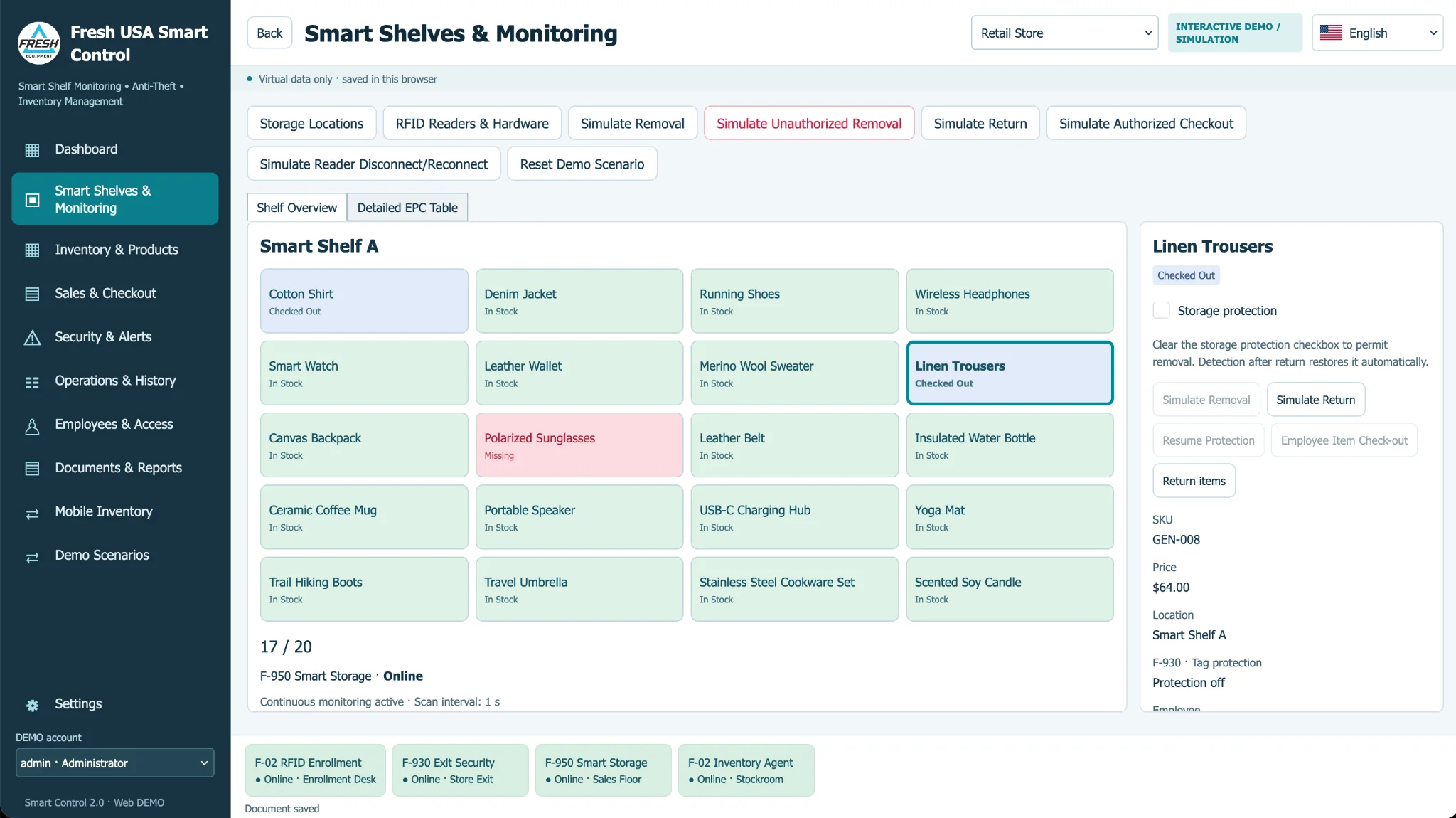The image size is (1456, 818).
Task: Click Simulate Unauthorized Removal button
Action: coord(809,123)
